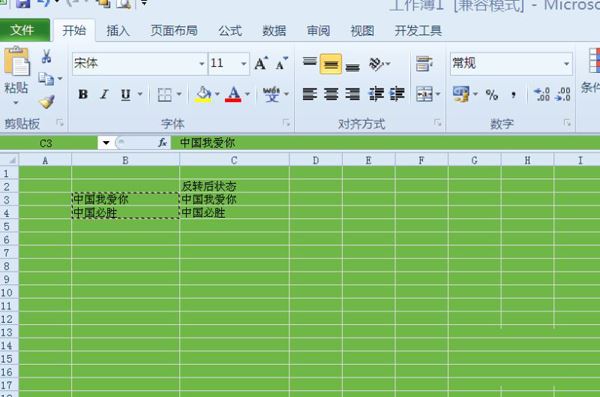Click the phonetic guide wén icon
The height and width of the screenshot is (397, 600).
tap(271, 94)
